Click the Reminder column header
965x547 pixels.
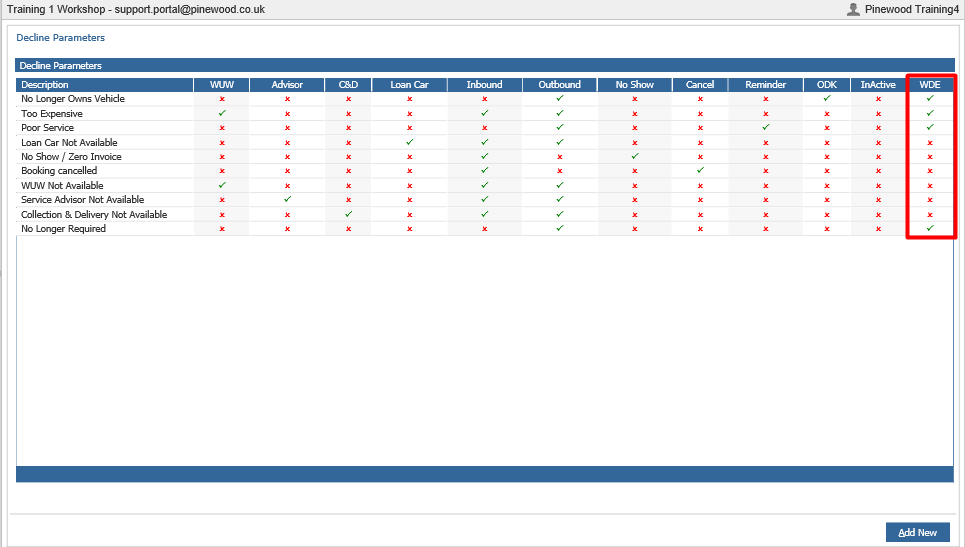point(766,85)
